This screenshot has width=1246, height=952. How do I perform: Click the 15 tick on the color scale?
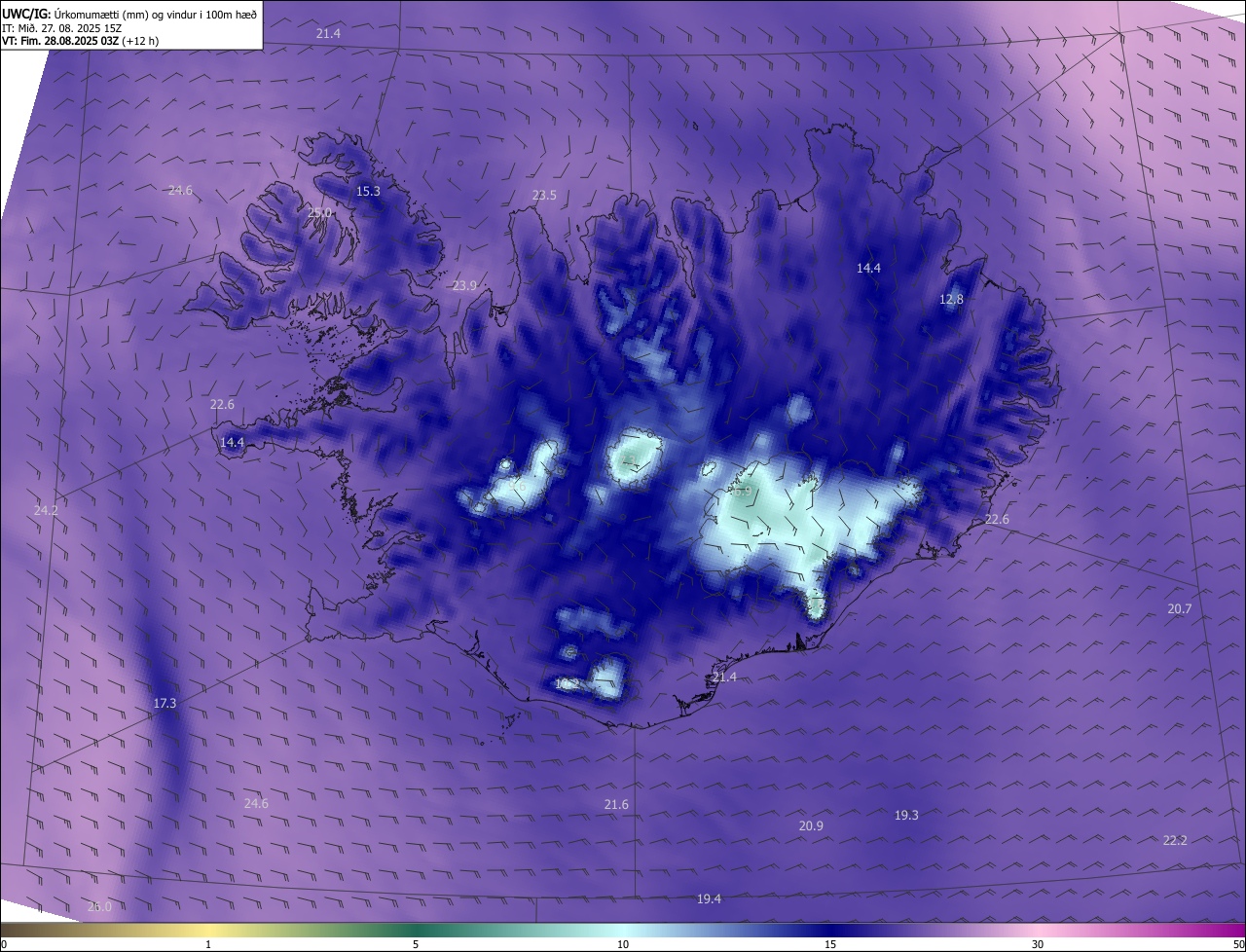pos(830,944)
